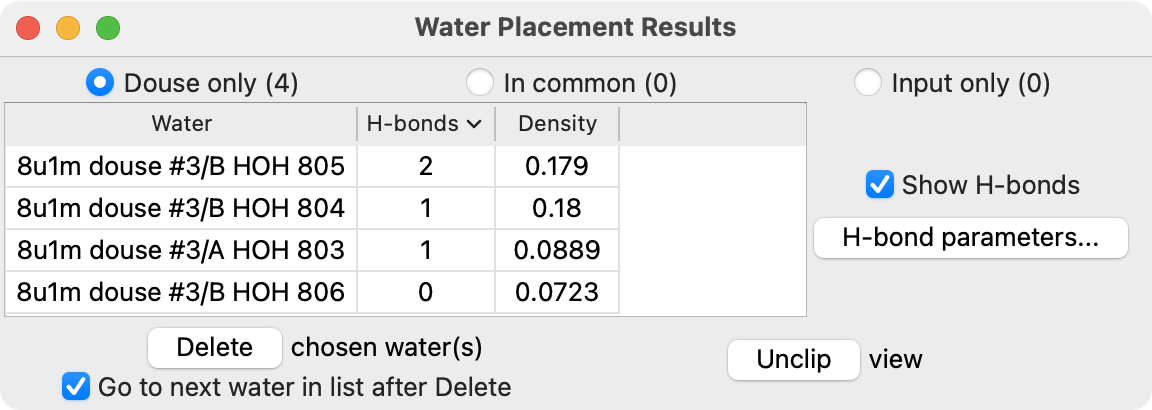Delete the chosen waters
Image resolution: width=1152 pixels, height=410 pixels.
click(x=214, y=347)
